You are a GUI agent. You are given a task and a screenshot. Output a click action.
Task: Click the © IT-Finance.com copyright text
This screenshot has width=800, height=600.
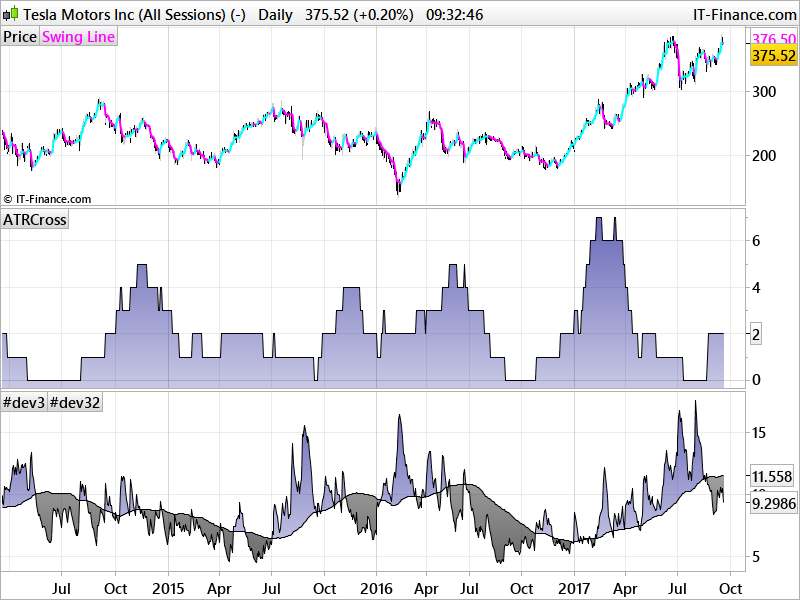coord(47,199)
